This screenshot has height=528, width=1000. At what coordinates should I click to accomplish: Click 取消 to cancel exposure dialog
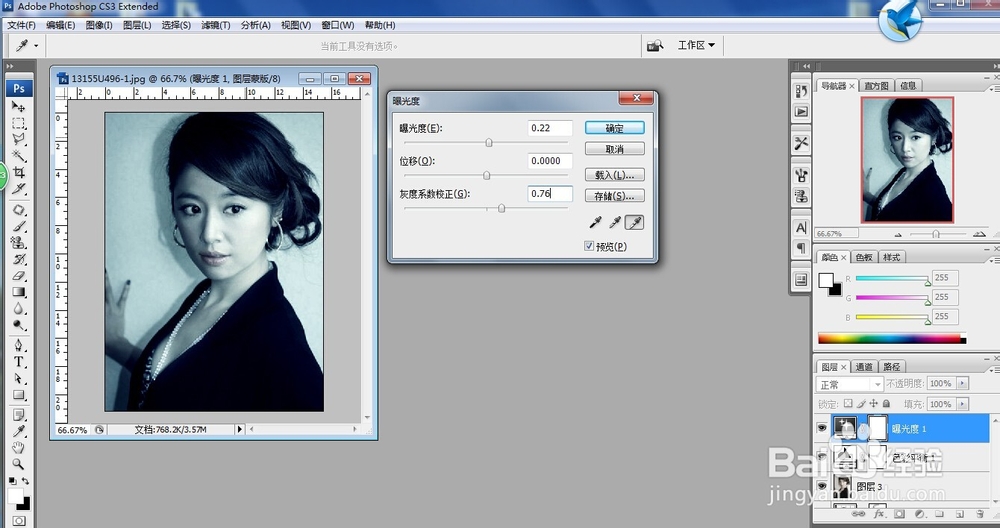pyautogui.click(x=615, y=149)
